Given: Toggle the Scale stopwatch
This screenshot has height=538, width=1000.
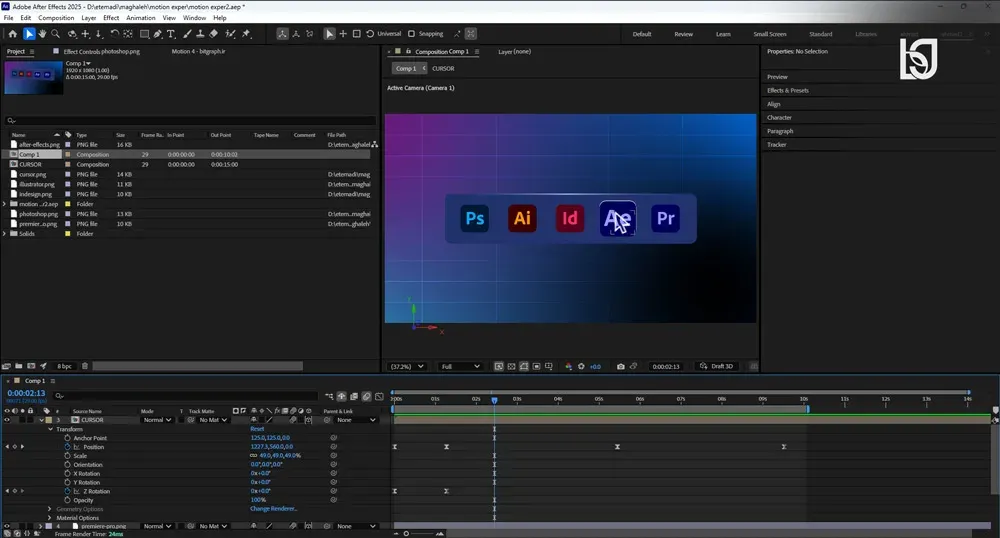Looking at the screenshot, I should pyautogui.click(x=67, y=456).
